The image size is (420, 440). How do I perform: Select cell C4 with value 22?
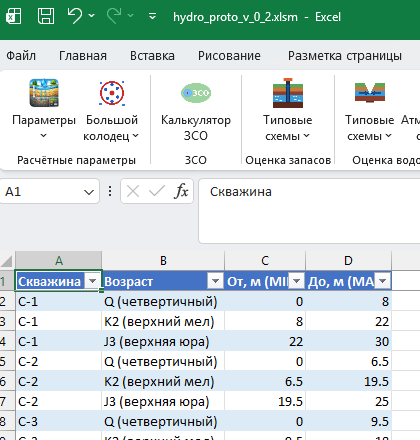tap(265, 341)
